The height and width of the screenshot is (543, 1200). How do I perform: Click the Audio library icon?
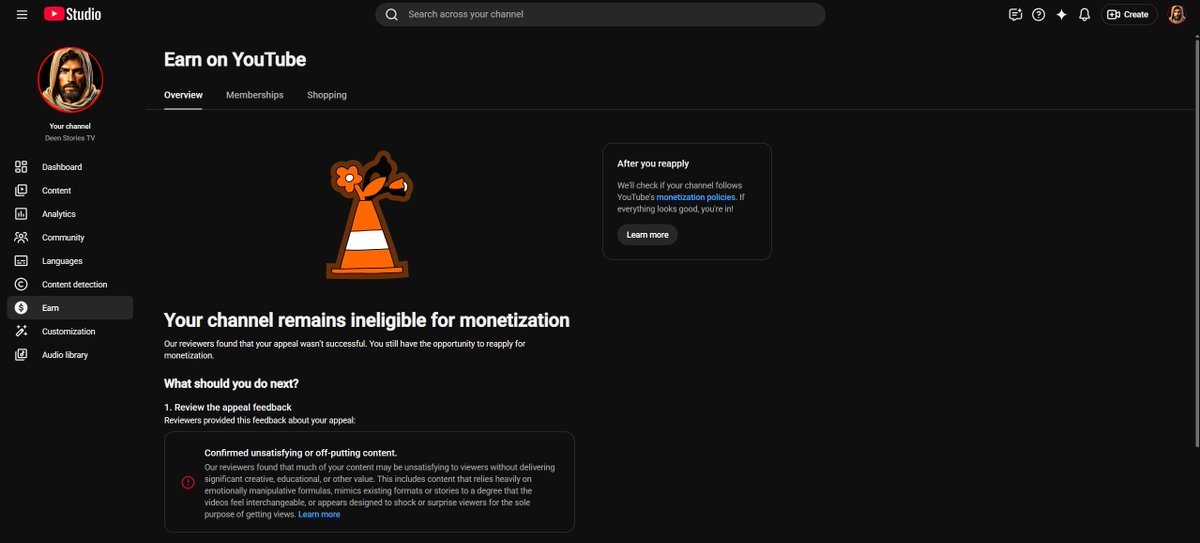point(21,355)
